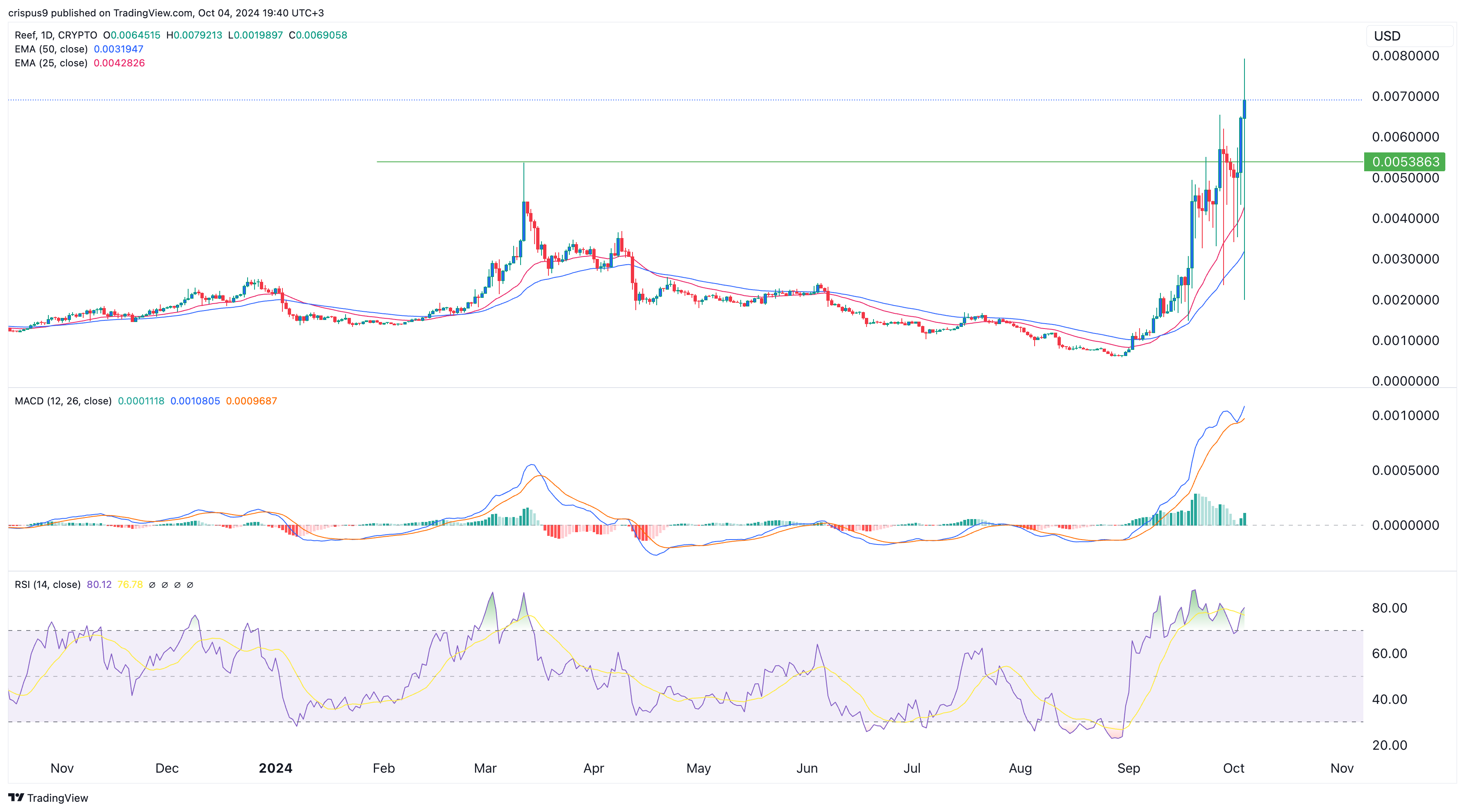Viewport: 1465px width, 812px height.
Task: Click the green 0.0053863 price label
Action: (1405, 162)
